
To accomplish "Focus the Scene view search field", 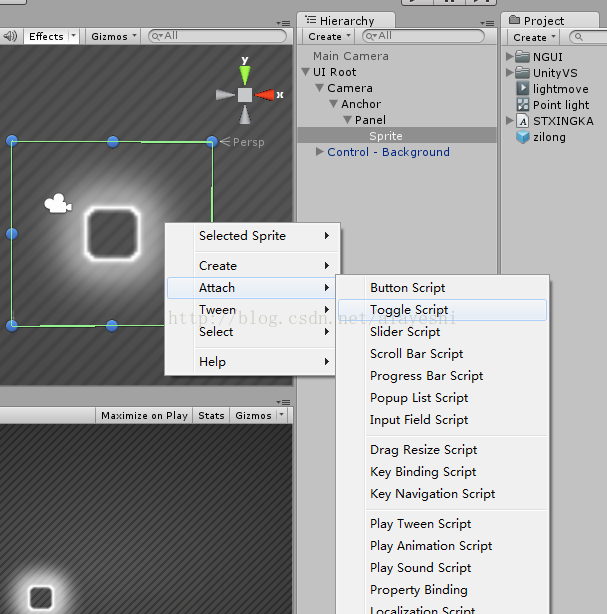I will coord(217,36).
